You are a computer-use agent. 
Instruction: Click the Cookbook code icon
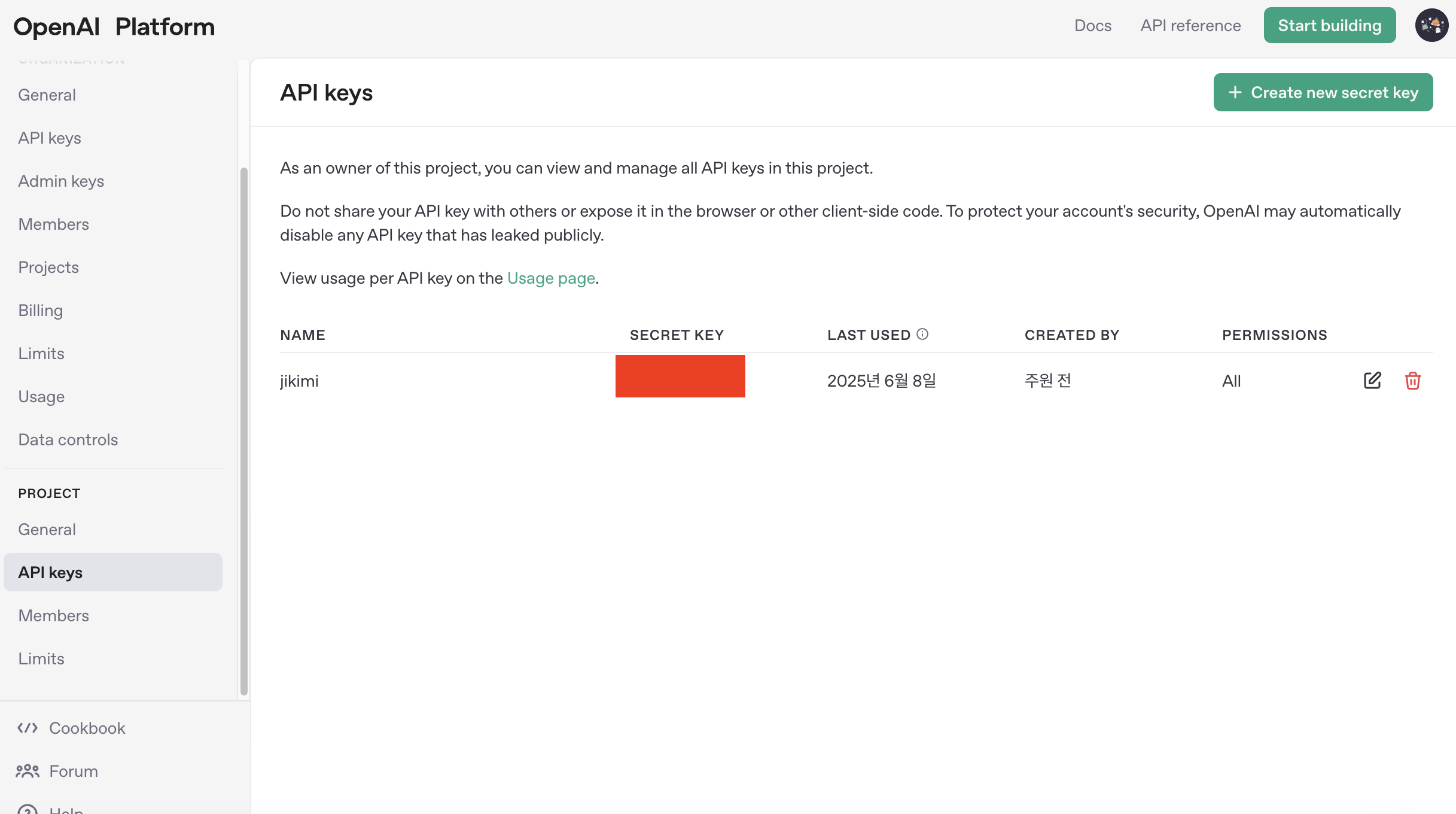tap(28, 728)
